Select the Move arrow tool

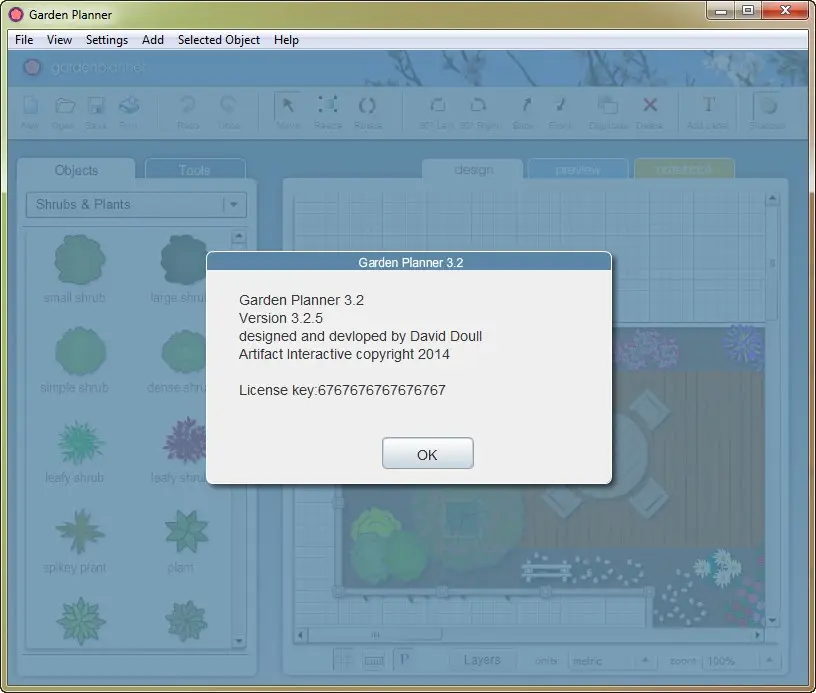coord(288,105)
